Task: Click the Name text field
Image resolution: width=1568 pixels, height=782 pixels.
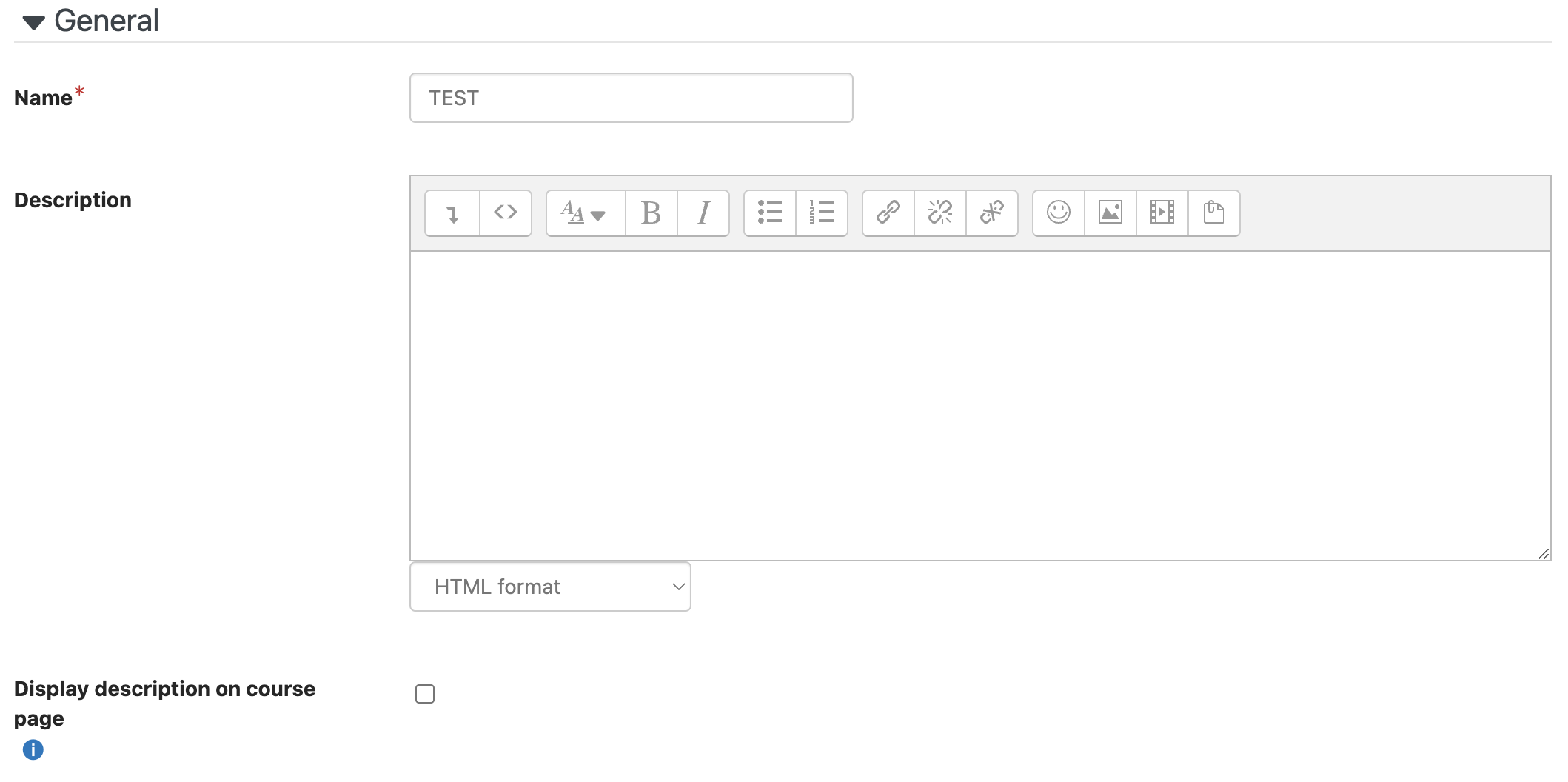Action: (631, 98)
